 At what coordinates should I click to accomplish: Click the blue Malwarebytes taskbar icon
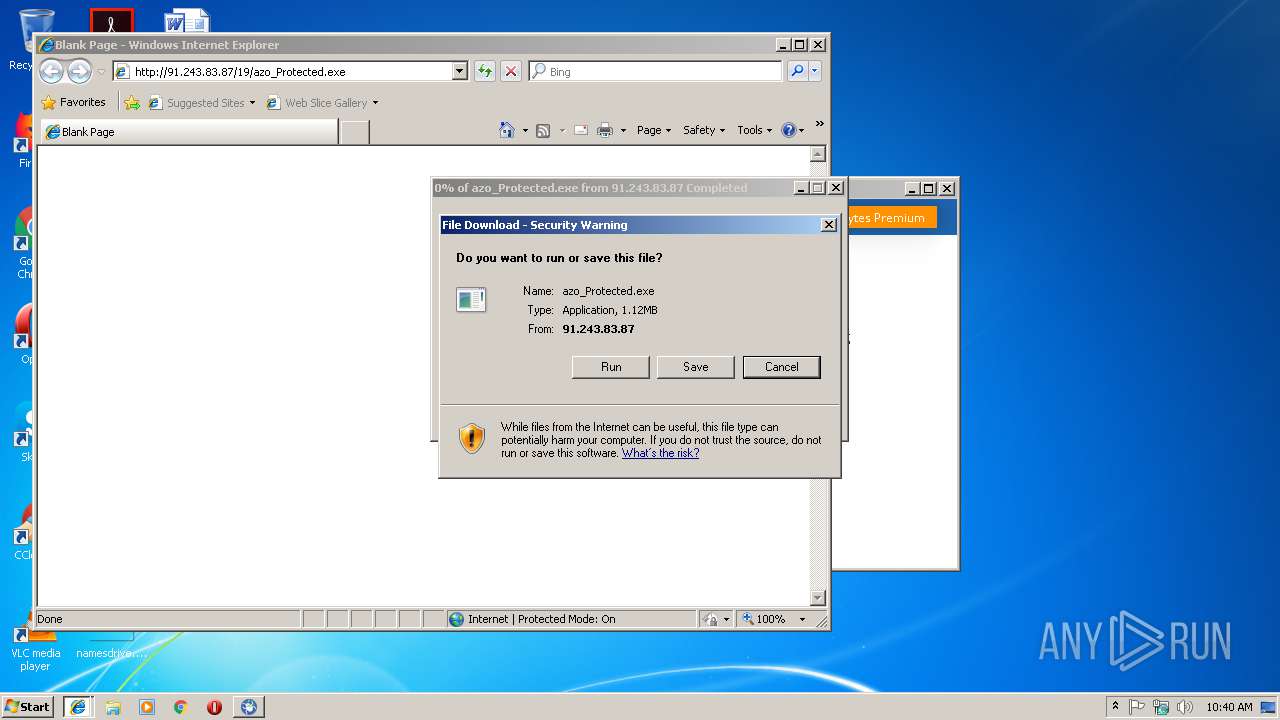tap(249, 706)
